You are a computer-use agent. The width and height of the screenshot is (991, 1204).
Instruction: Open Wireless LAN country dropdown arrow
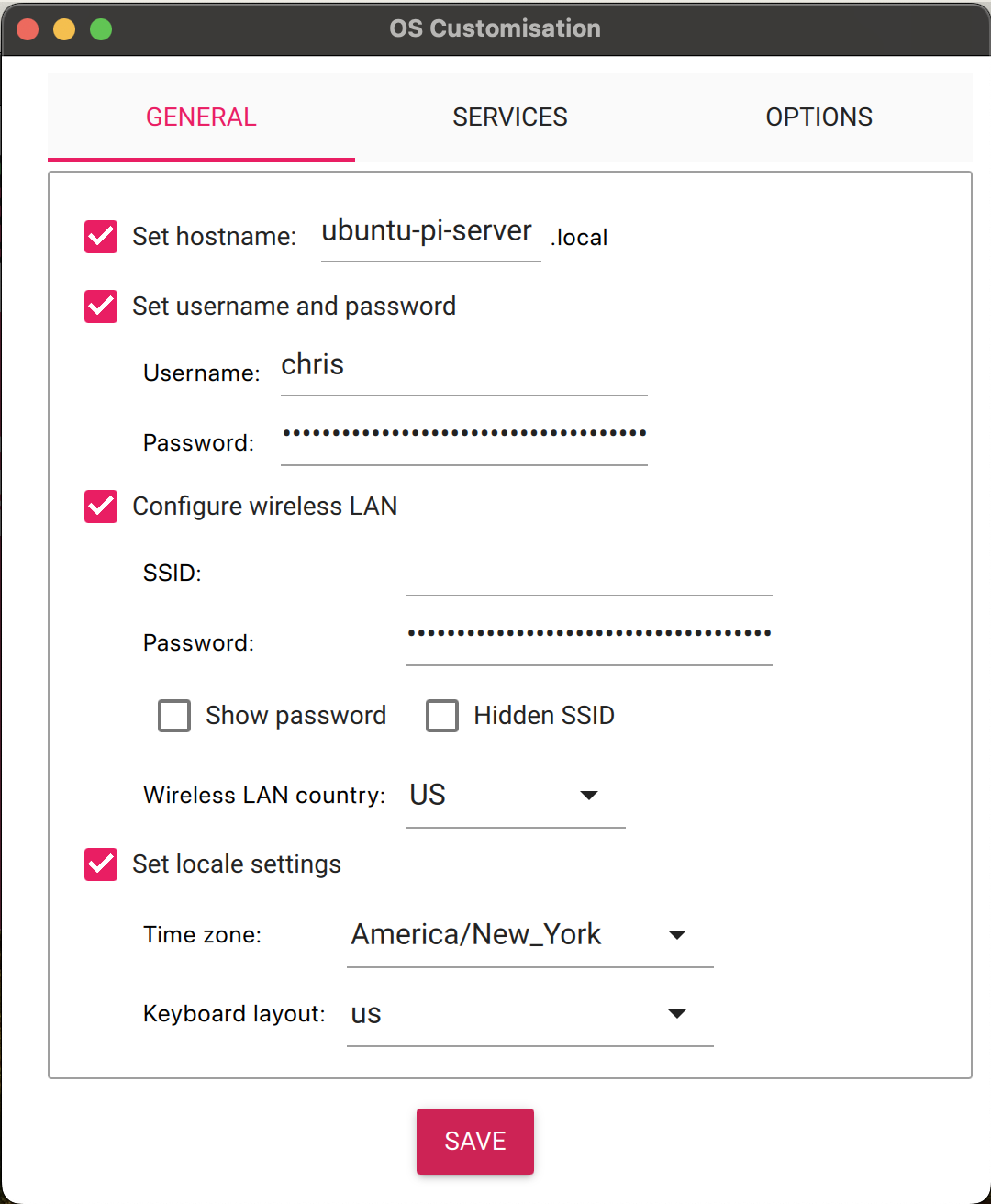pos(589,796)
